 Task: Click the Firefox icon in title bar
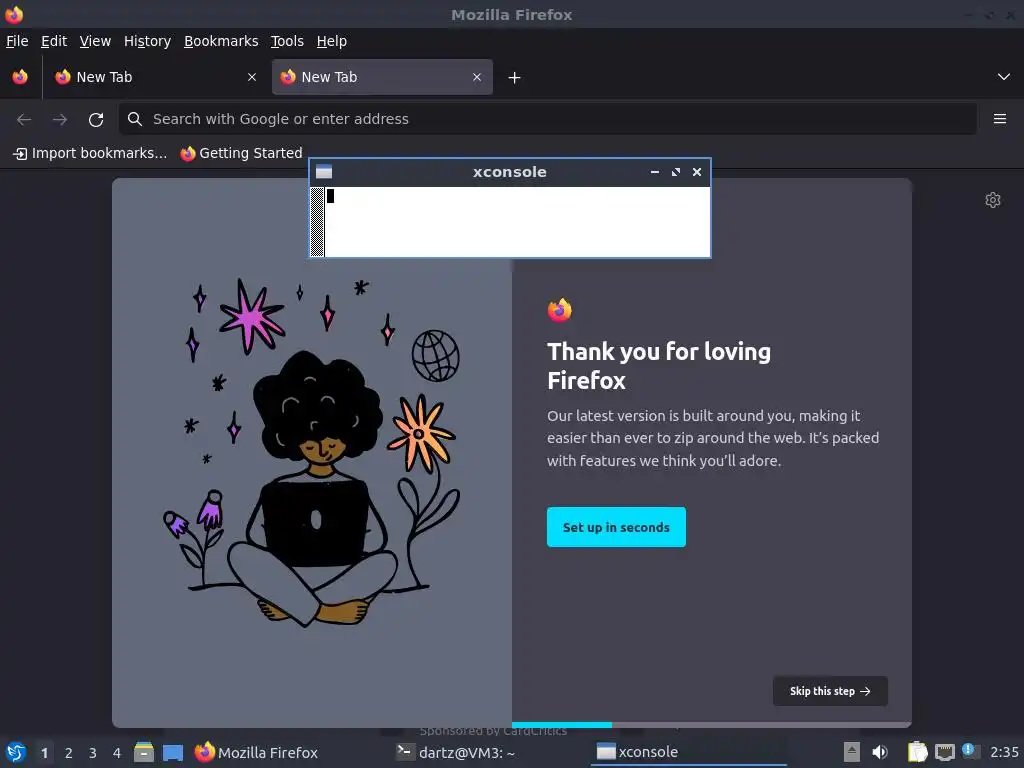pos(14,14)
